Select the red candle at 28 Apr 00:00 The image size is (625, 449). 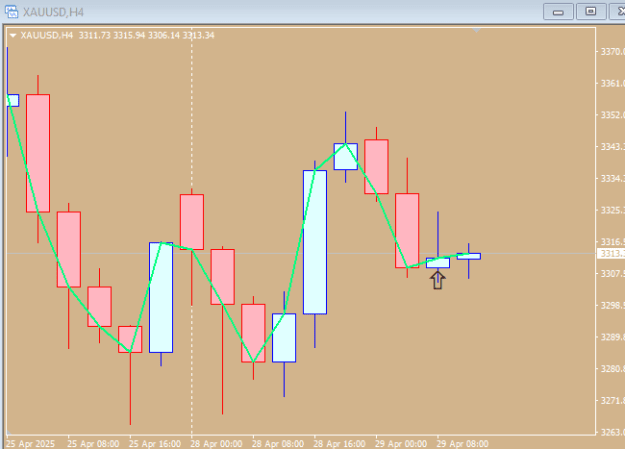coord(192,222)
